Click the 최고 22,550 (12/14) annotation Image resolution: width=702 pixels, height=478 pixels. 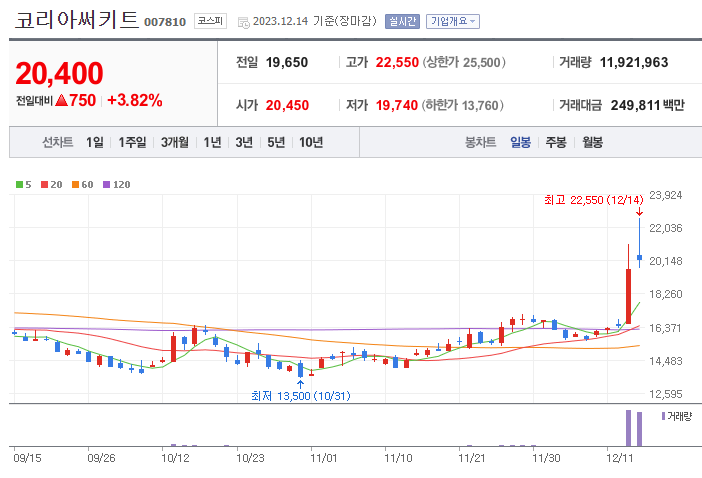pos(594,200)
